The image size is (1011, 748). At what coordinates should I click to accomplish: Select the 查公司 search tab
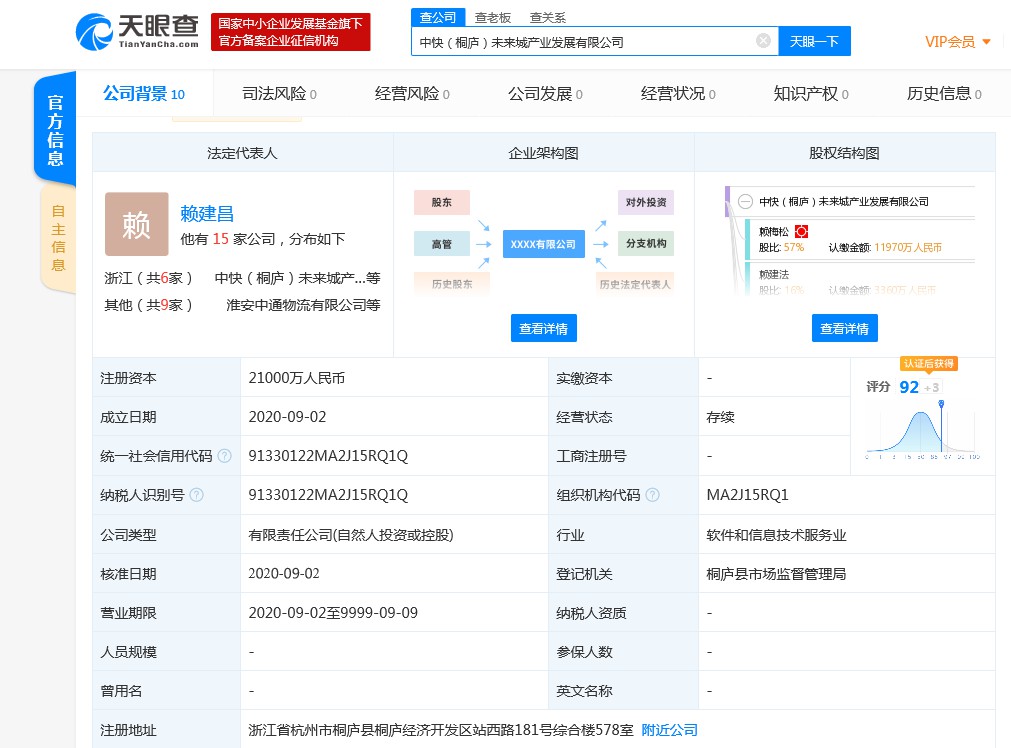[x=438, y=17]
